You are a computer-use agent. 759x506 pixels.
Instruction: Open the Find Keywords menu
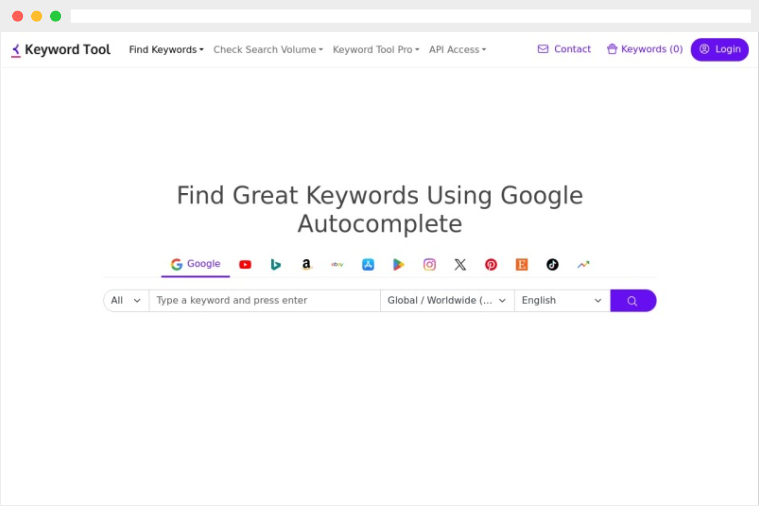click(166, 49)
